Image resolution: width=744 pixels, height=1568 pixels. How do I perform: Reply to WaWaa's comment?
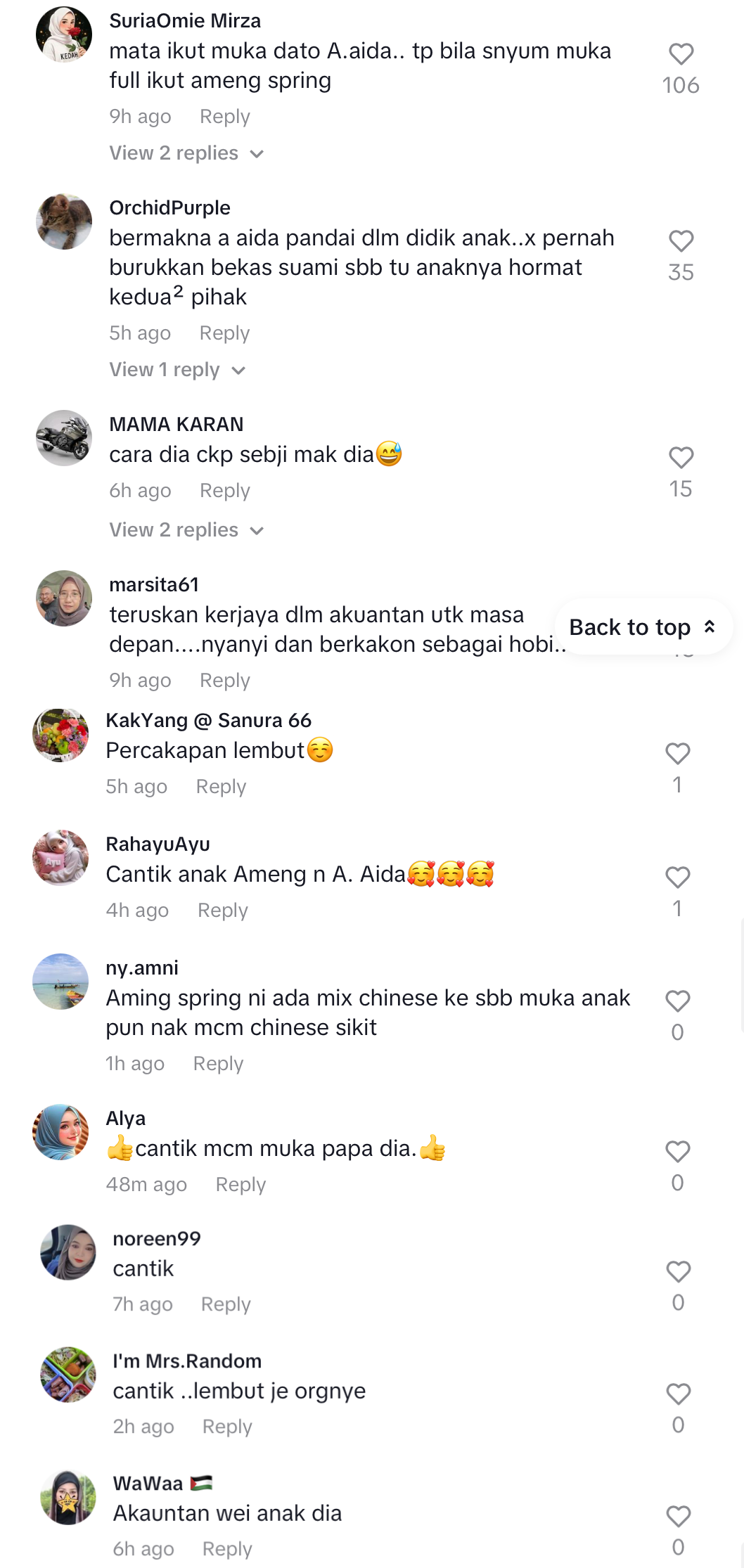[227, 1549]
